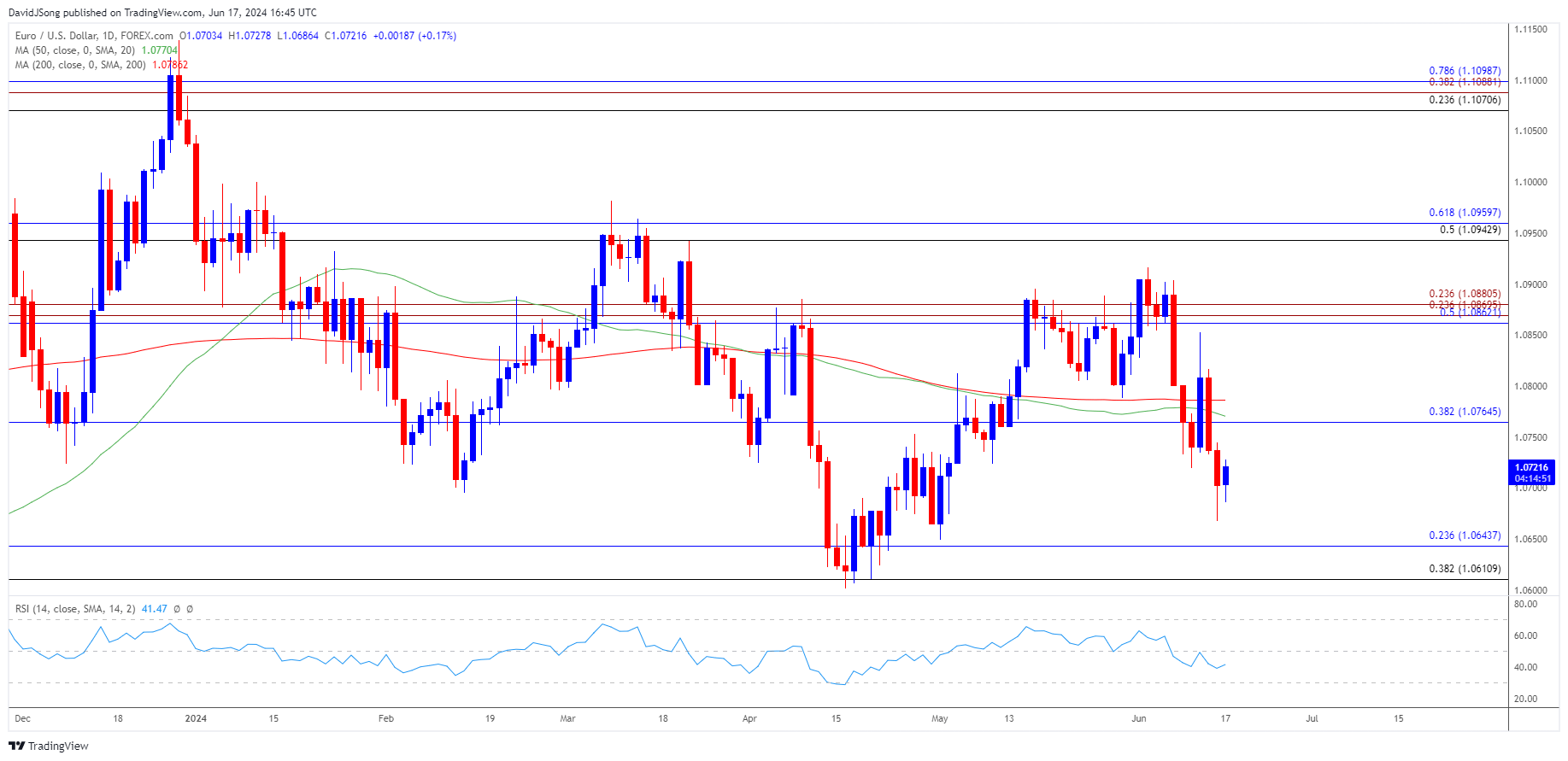The width and height of the screenshot is (1568, 761).
Task: Click the 0.236 (1.10706) Fibonacci label
Action: tap(1465, 100)
